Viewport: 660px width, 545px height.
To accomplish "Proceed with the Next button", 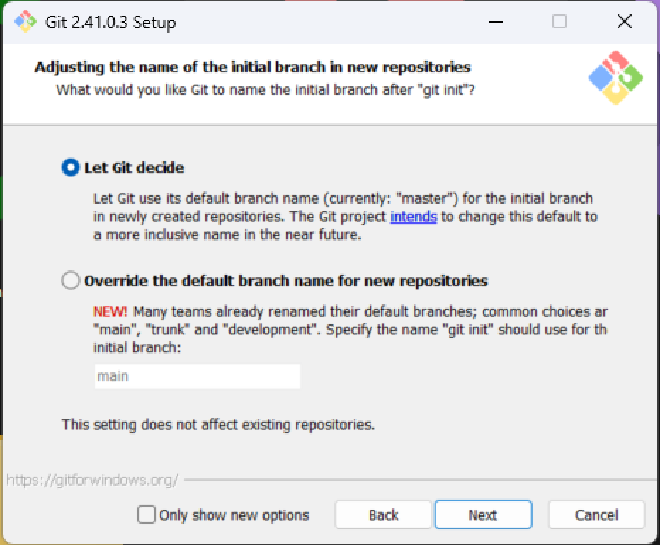I will click(x=483, y=515).
